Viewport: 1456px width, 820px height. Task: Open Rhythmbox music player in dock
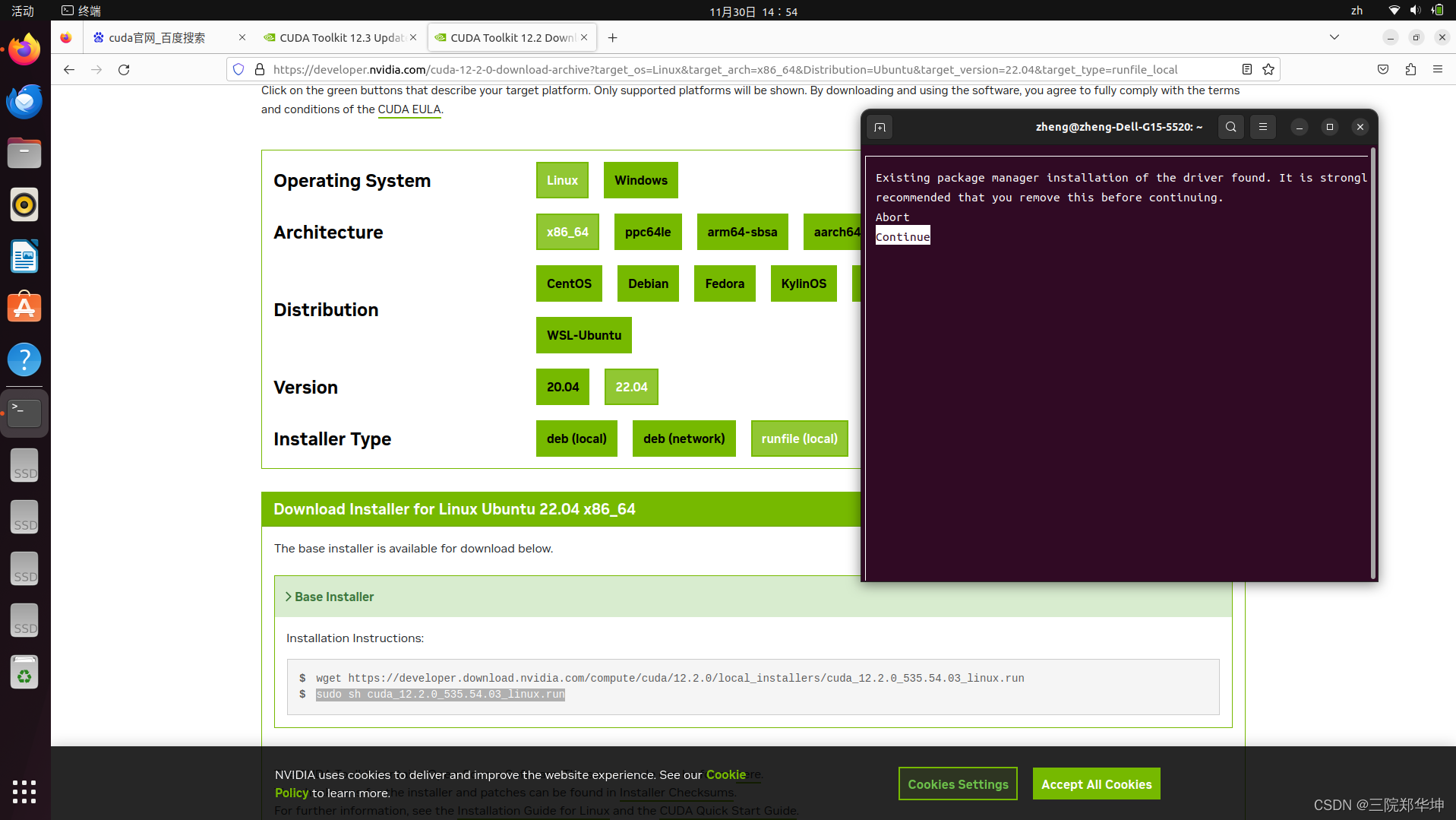[24, 205]
